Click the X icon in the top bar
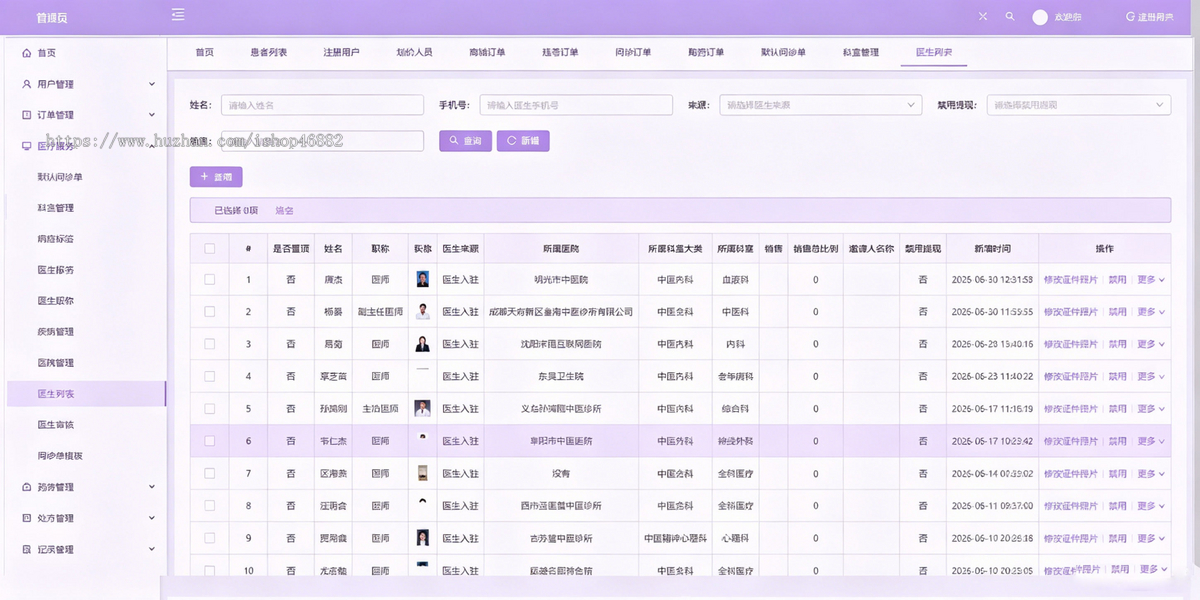Screen dimensions: 1200x600 click(983, 17)
